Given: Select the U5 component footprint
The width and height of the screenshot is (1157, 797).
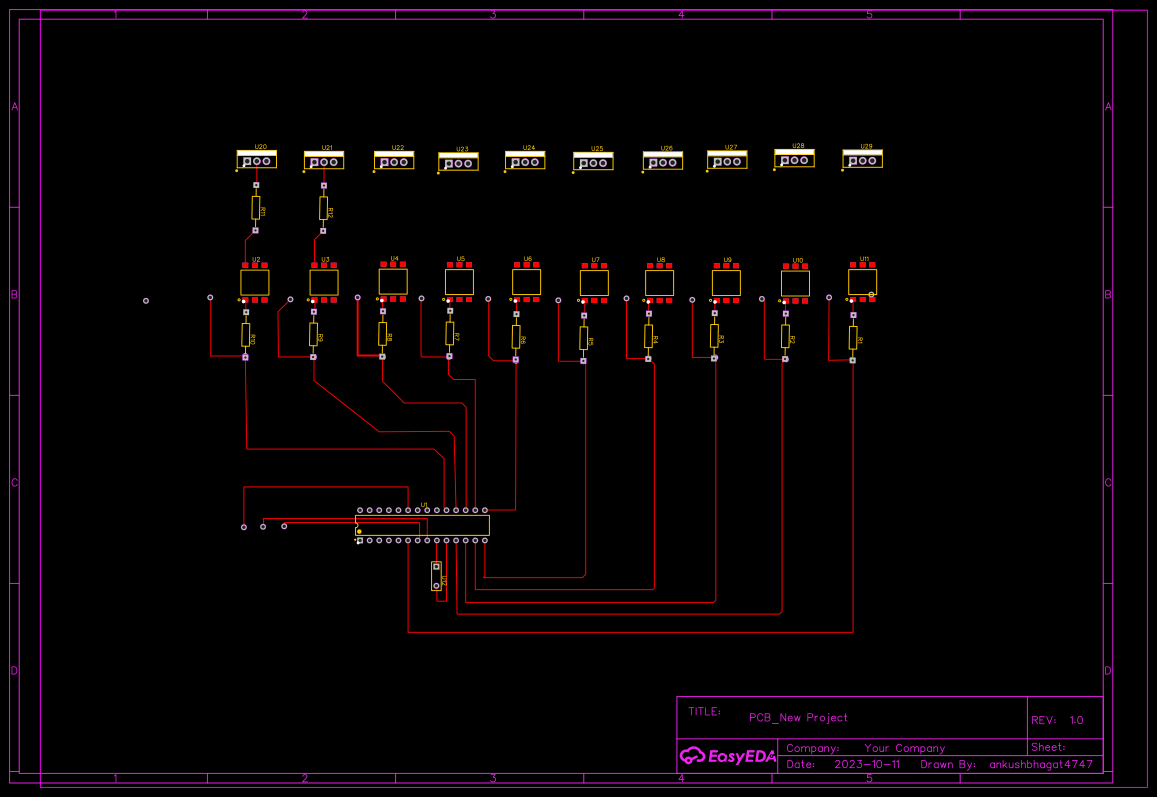Looking at the screenshot, I should point(459,282).
